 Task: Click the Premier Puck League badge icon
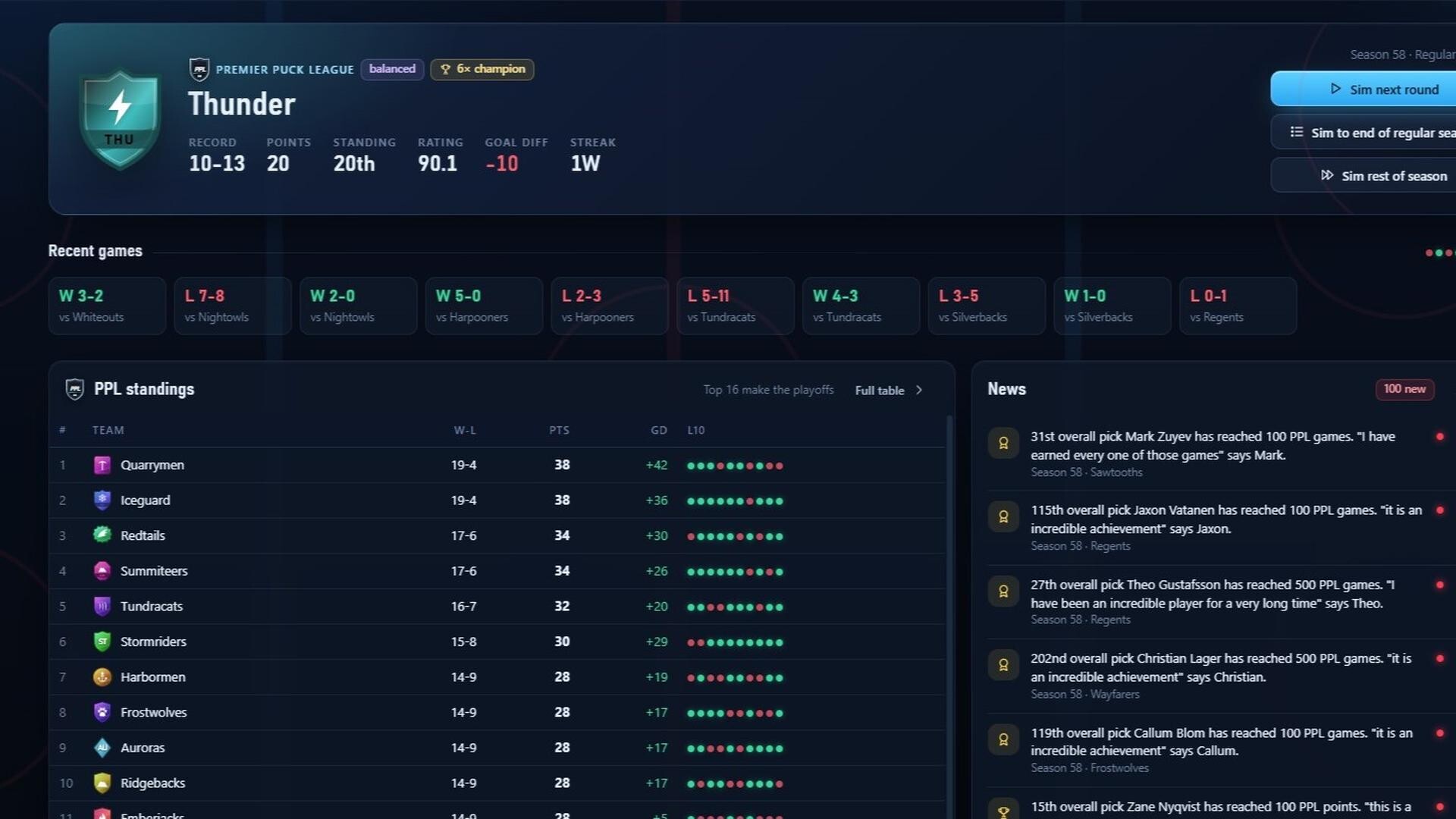(x=199, y=69)
